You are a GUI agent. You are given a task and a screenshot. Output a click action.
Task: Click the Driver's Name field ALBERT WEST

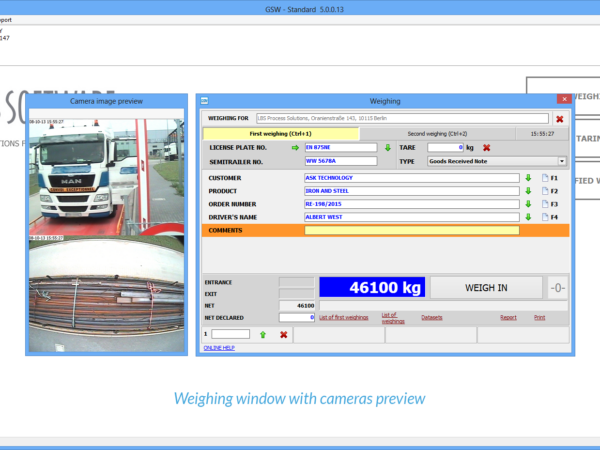(412, 217)
